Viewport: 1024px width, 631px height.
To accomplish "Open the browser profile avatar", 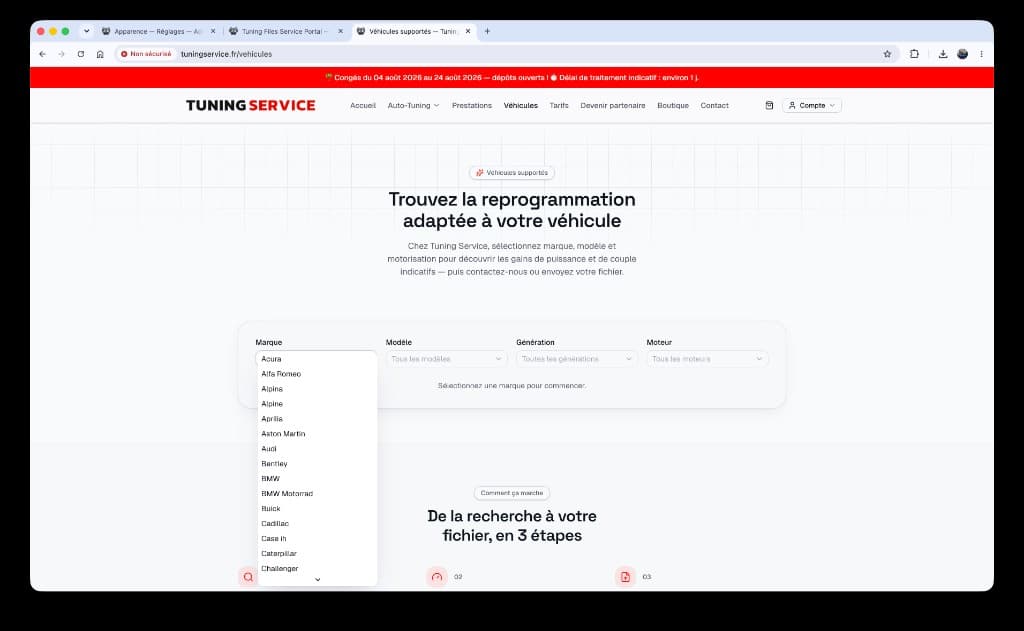I will [963, 54].
